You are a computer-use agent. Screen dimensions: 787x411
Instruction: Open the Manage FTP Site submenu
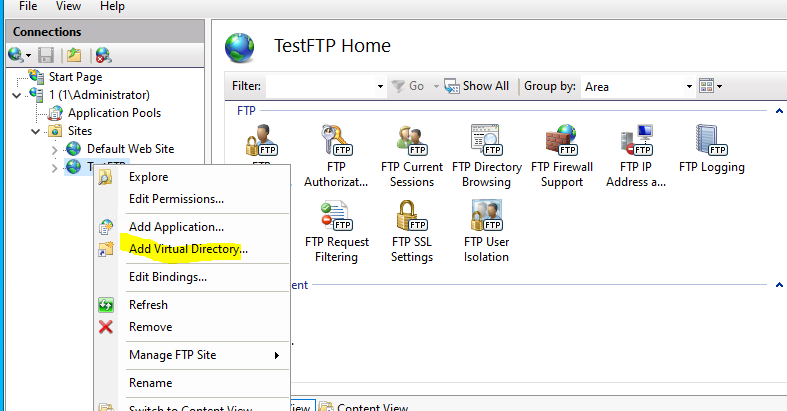click(x=192, y=355)
